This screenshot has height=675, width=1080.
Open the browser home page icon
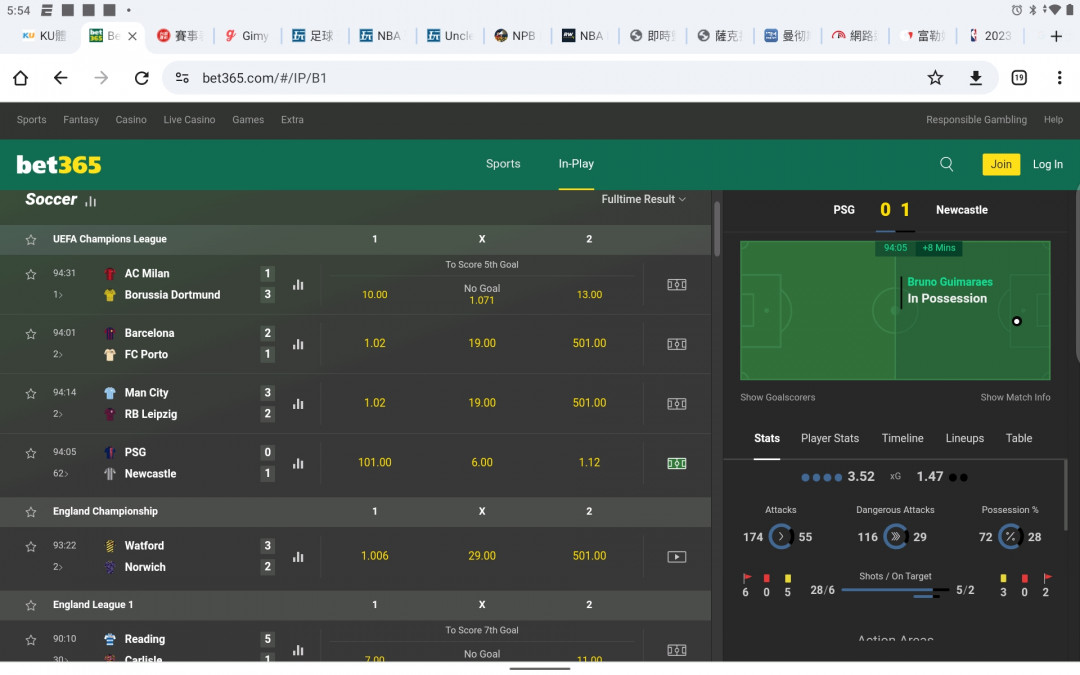[21, 78]
